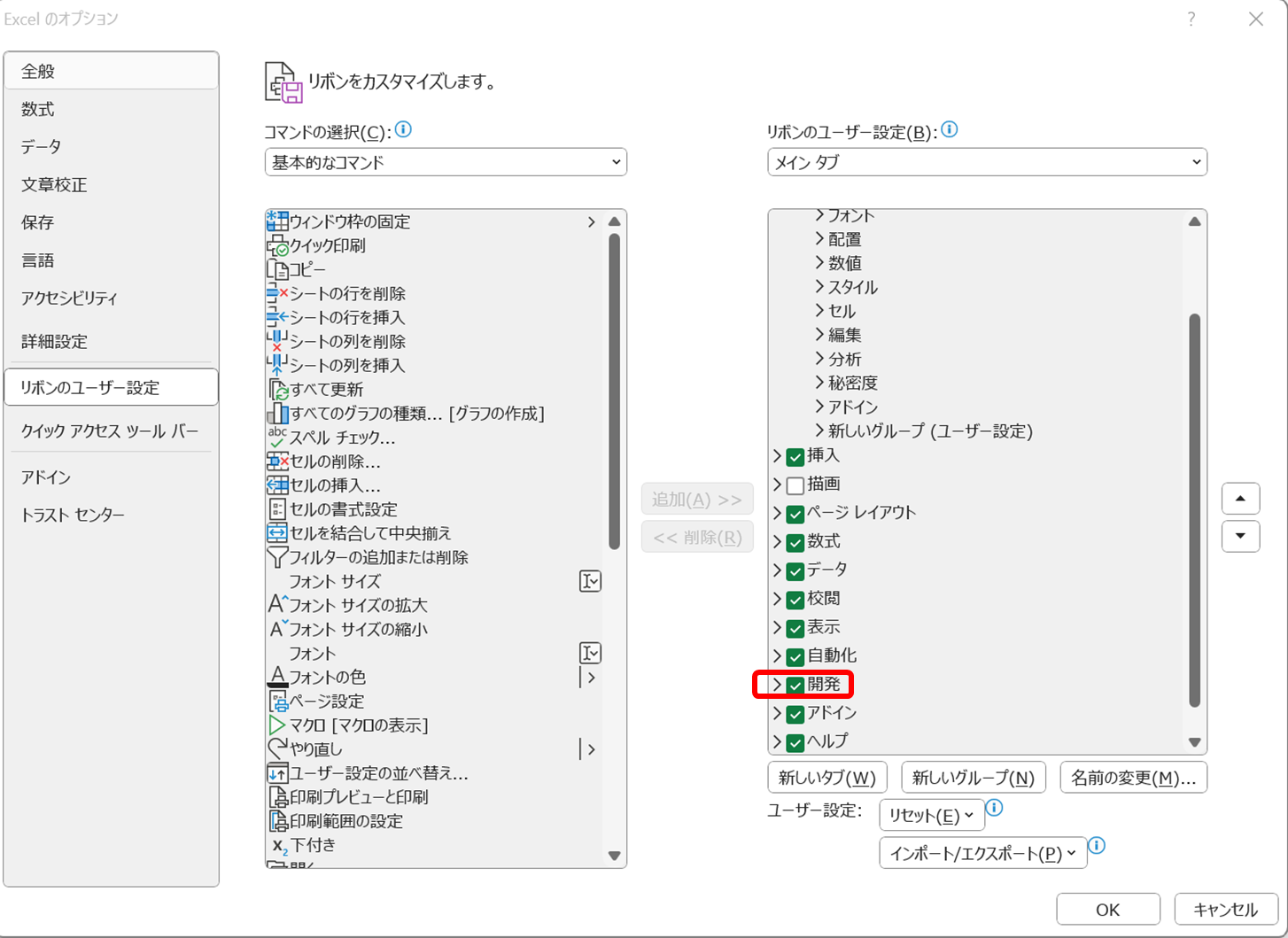Click the 新しいタブ button
The width and height of the screenshot is (1288, 938).
point(826,778)
